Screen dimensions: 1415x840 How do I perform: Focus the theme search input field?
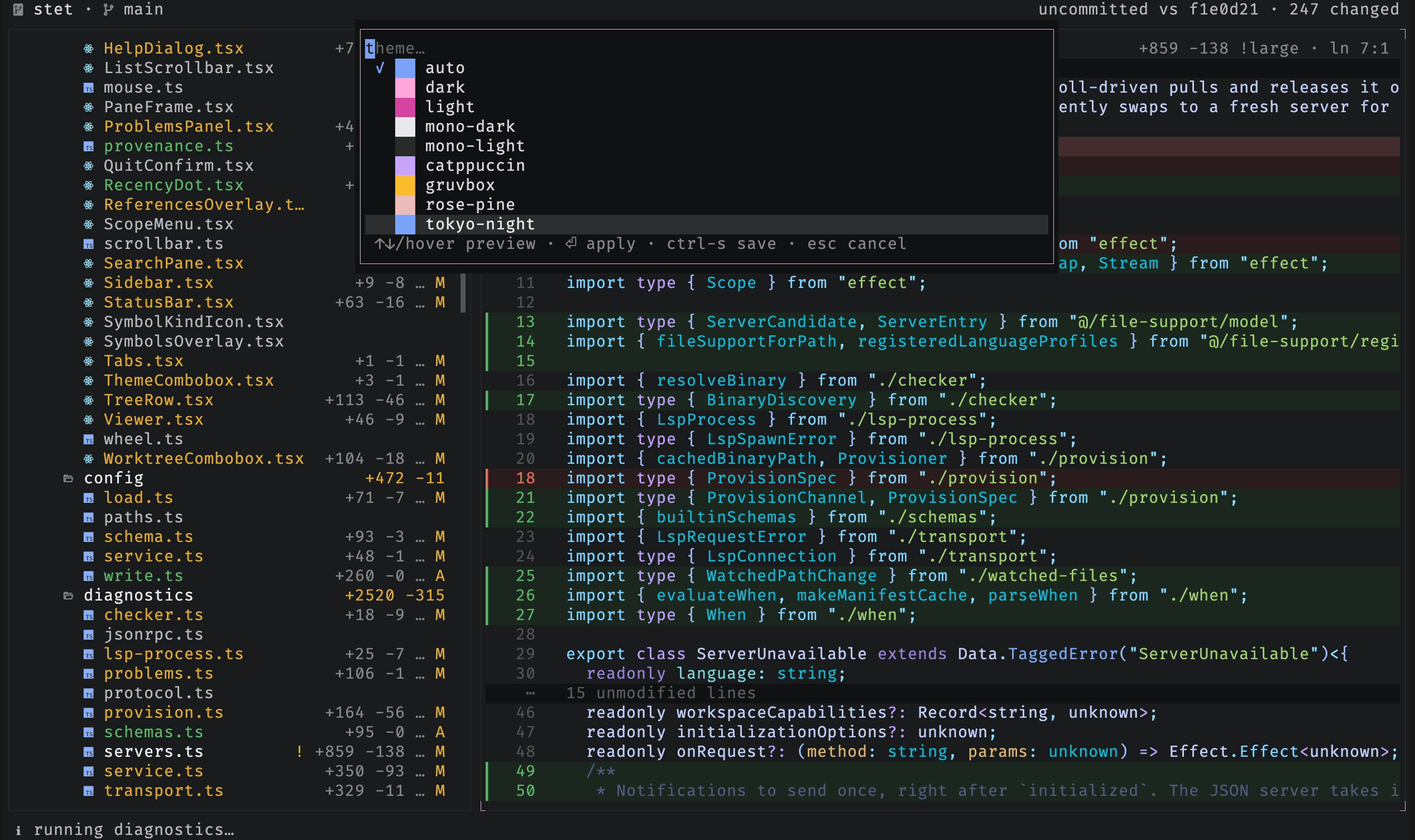click(706, 49)
